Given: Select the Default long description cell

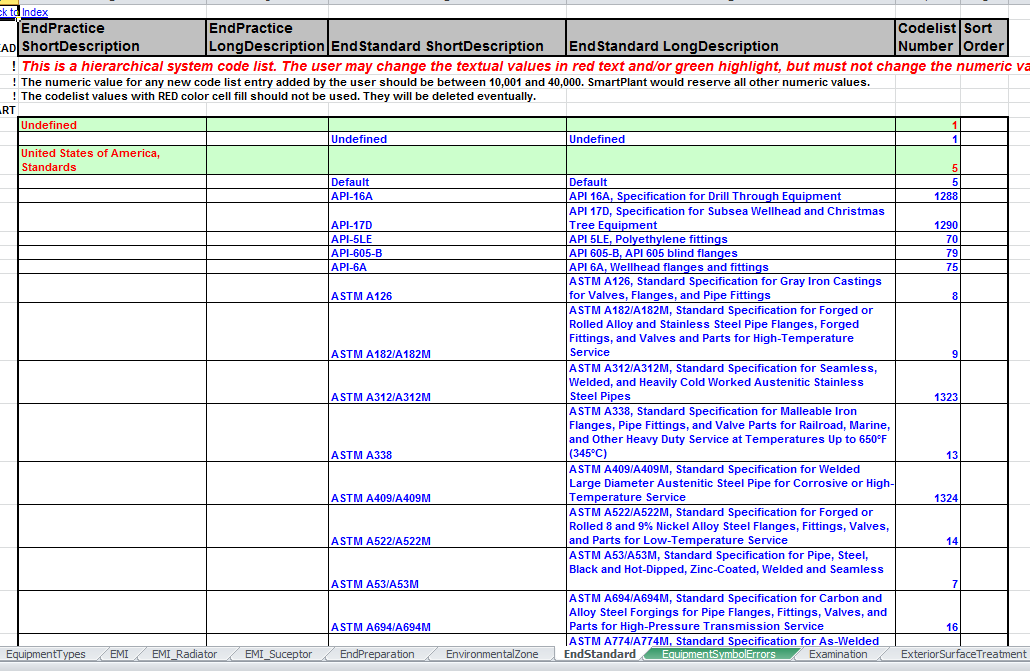Looking at the screenshot, I should pyautogui.click(x=731, y=182).
